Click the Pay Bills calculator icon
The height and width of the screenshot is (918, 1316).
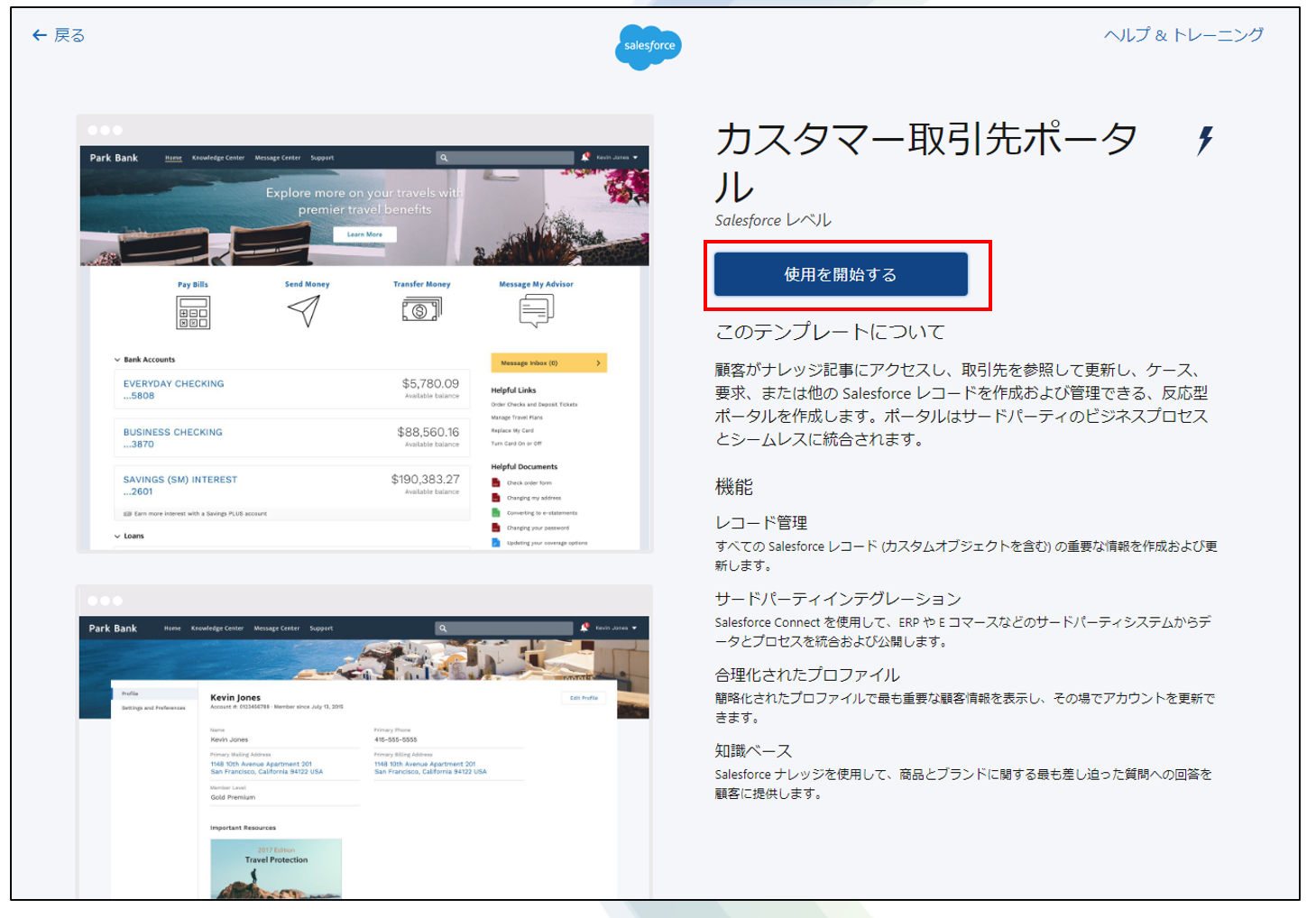point(193,312)
